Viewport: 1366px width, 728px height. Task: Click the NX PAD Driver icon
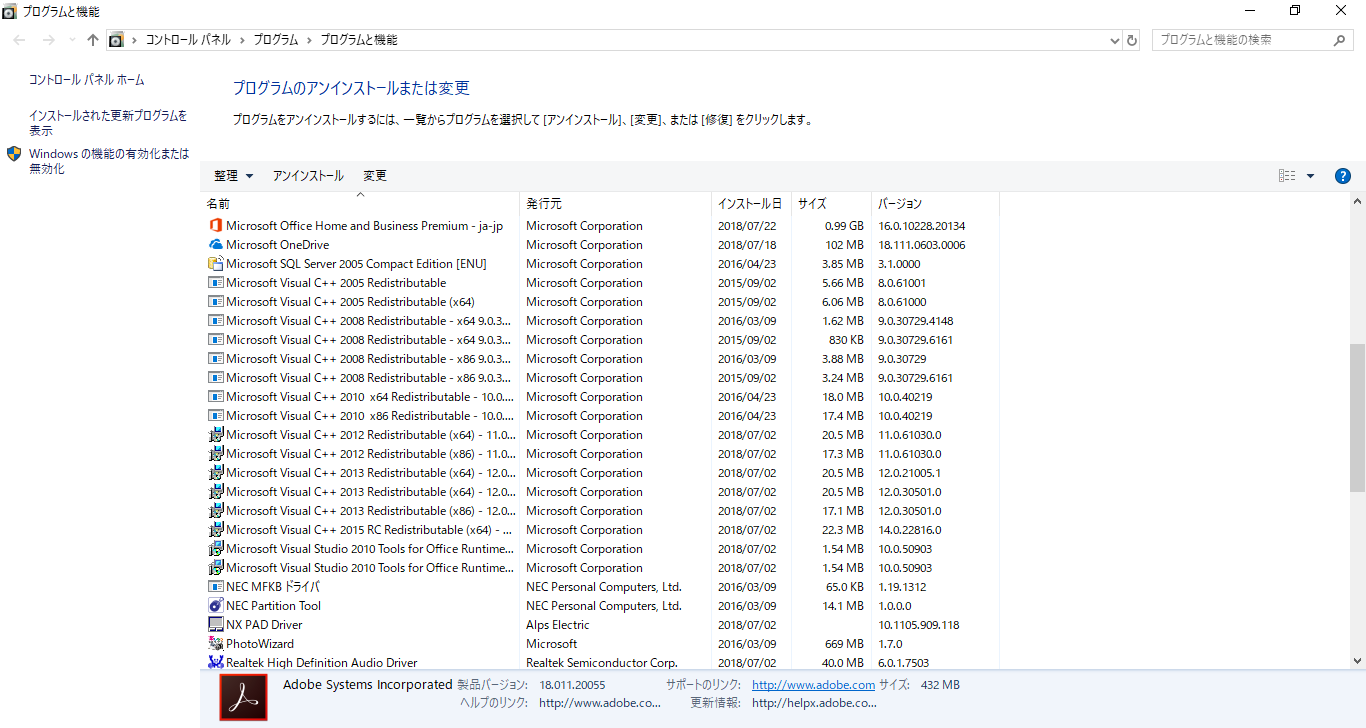pyautogui.click(x=215, y=625)
